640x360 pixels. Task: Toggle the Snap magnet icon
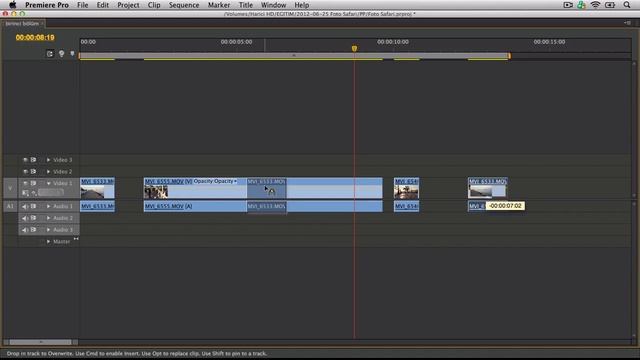click(50, 53)
